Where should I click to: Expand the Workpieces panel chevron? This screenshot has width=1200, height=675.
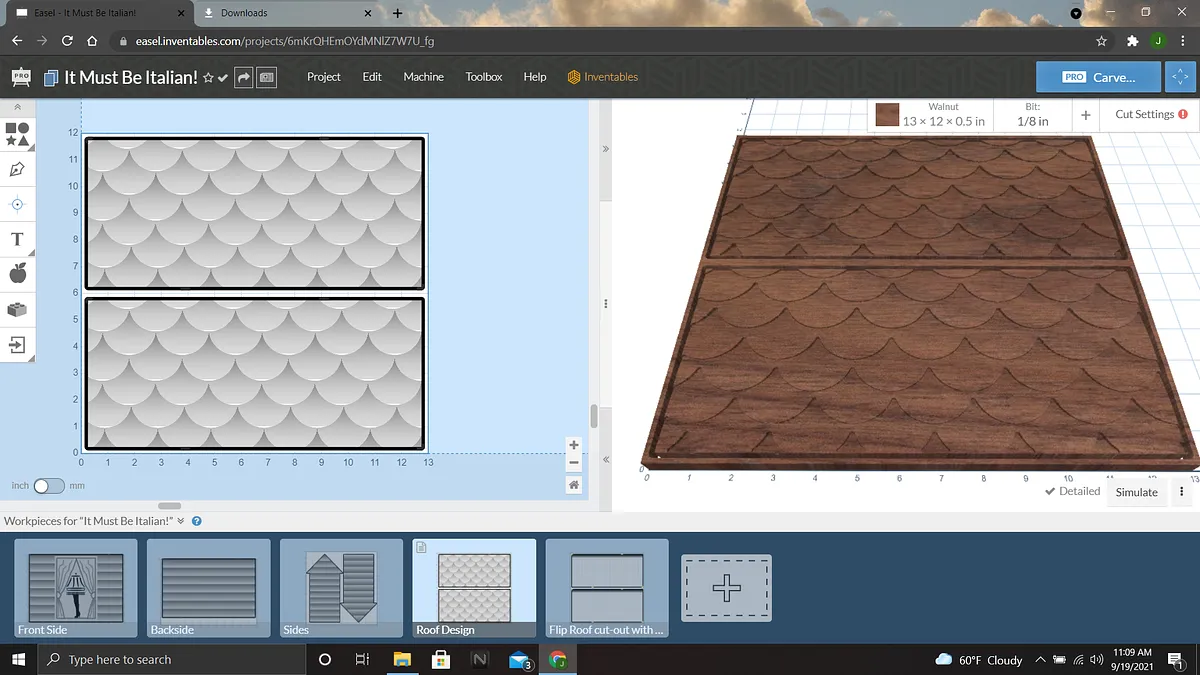coord(181,521)
